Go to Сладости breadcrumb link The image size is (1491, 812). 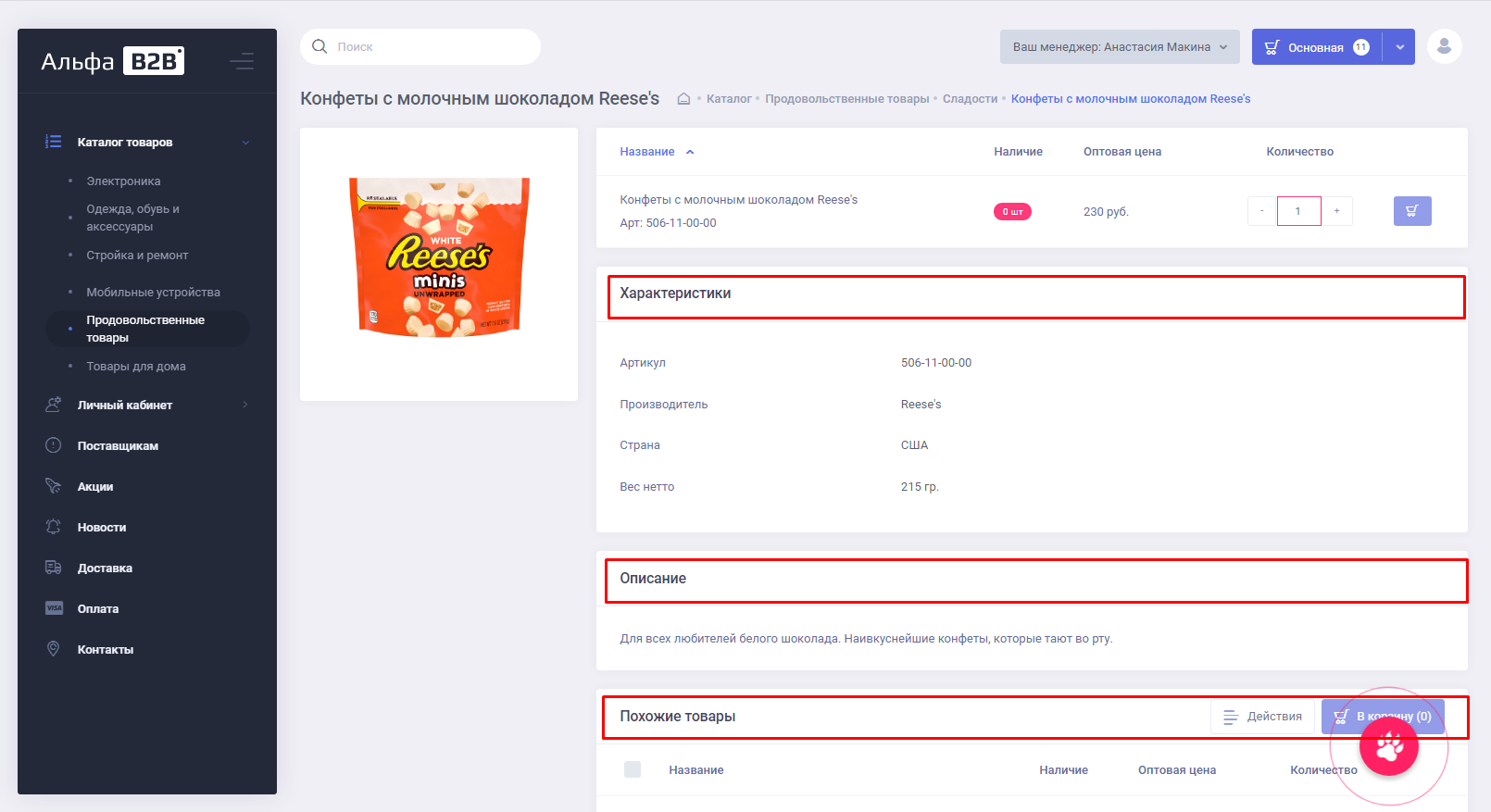tap(970, 99)
